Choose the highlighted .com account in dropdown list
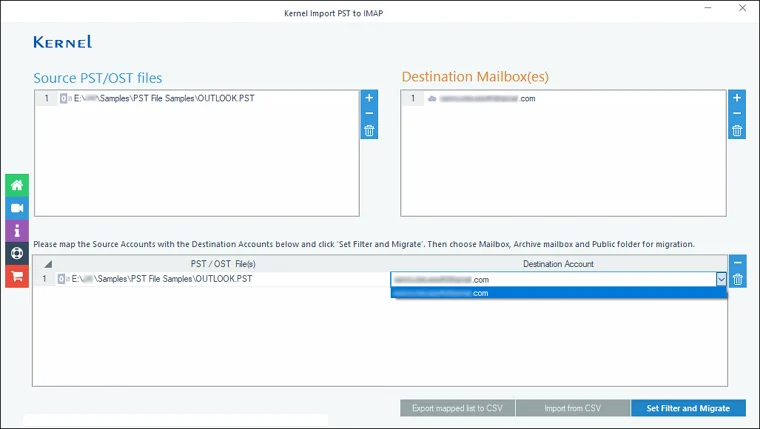The height and width of the screenshot is (429, 760). (559, 293)
